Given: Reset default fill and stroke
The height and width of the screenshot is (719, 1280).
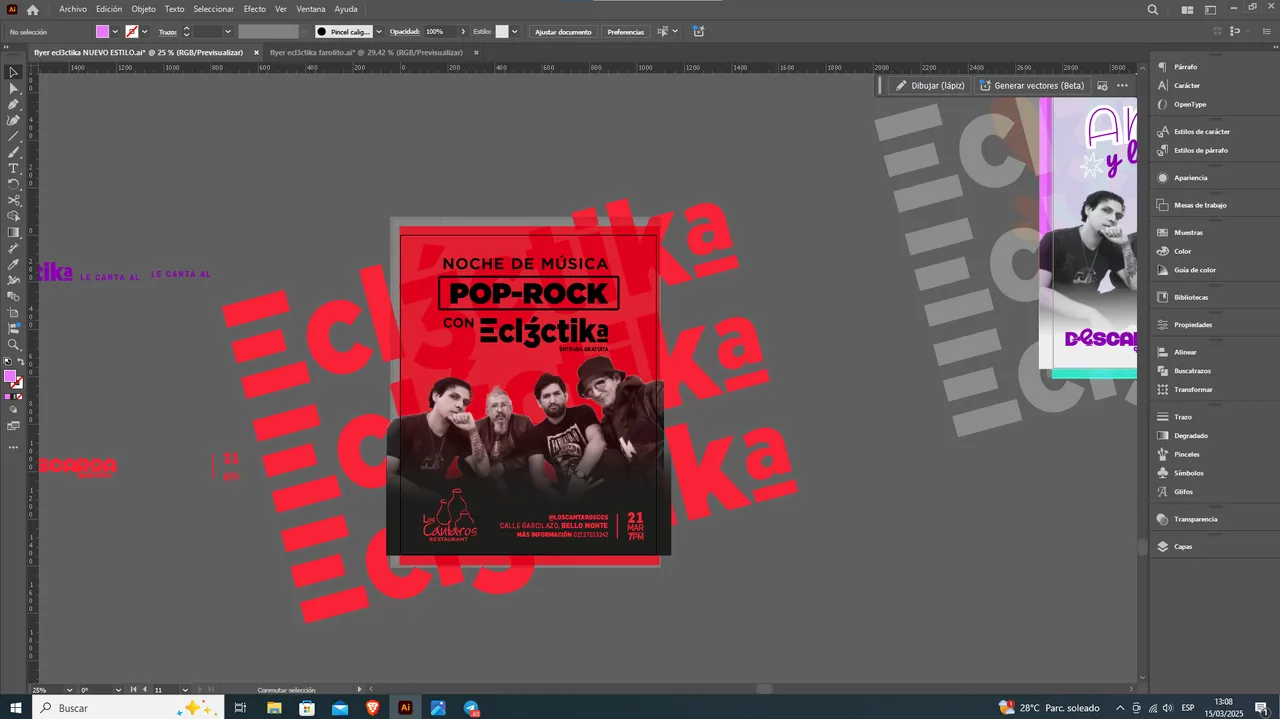Looking at the screenshot, I should pos(7,362).
